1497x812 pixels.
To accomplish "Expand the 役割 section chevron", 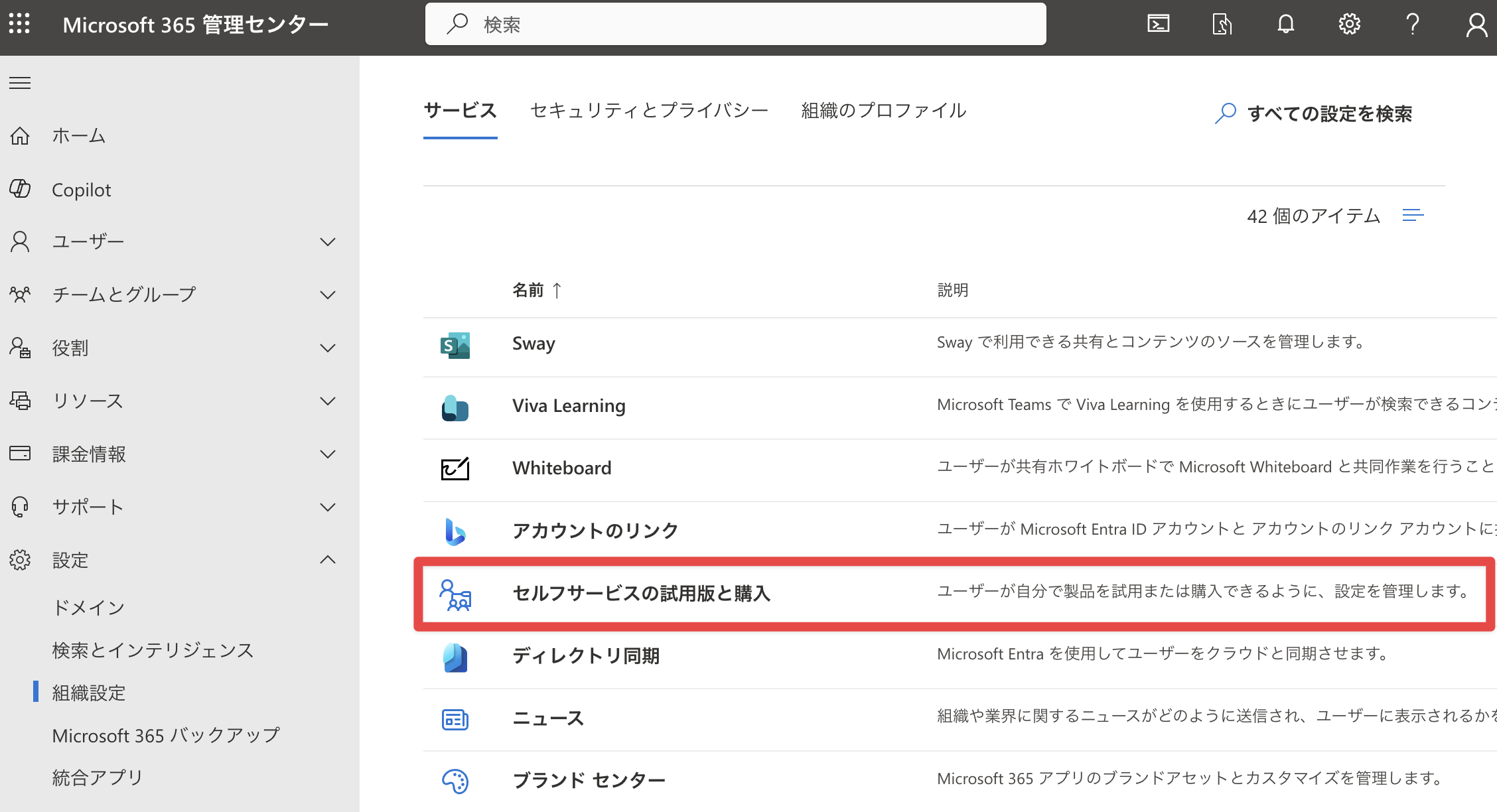I will coord(328,348).
